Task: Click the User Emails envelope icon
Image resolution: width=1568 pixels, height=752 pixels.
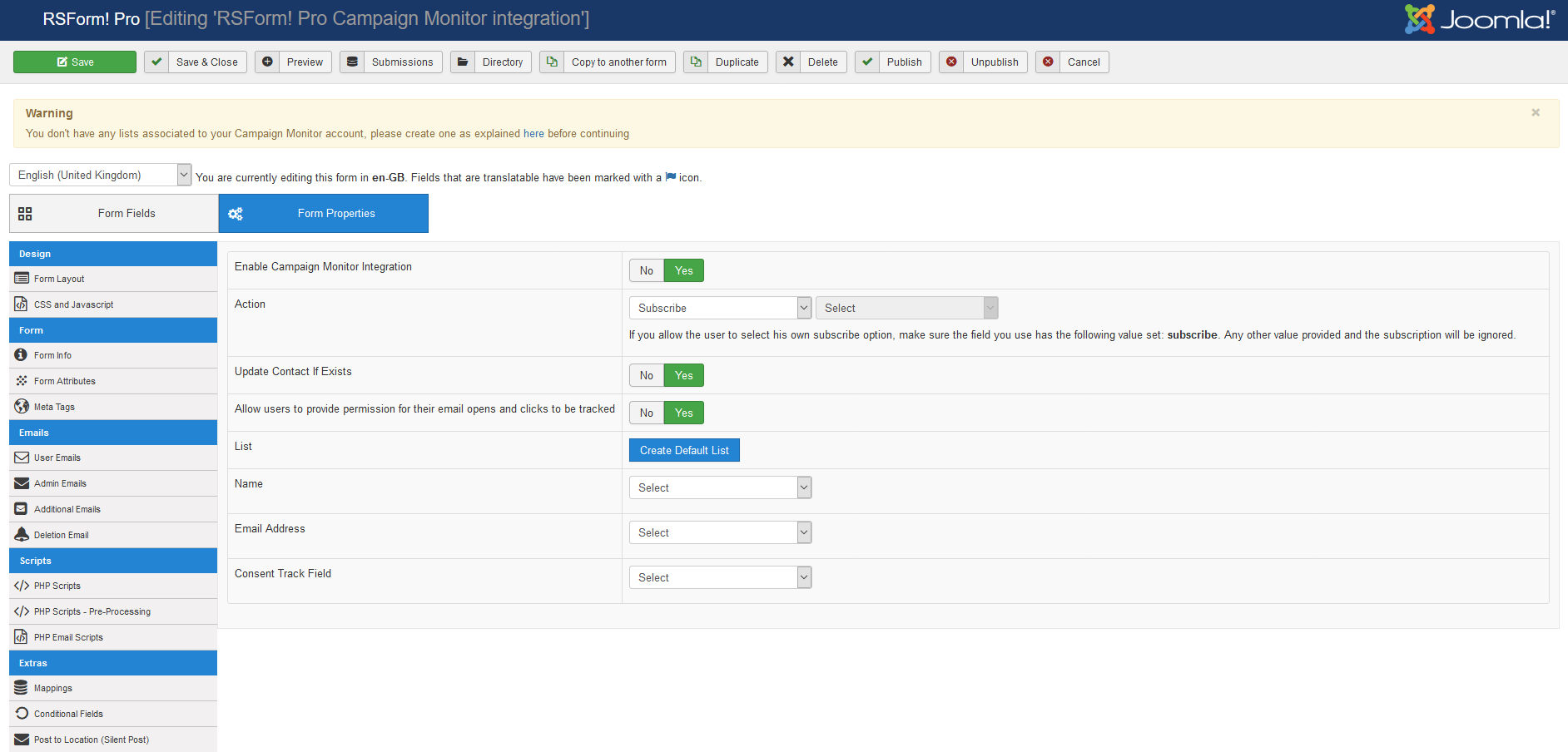Action: coord(22,457)
